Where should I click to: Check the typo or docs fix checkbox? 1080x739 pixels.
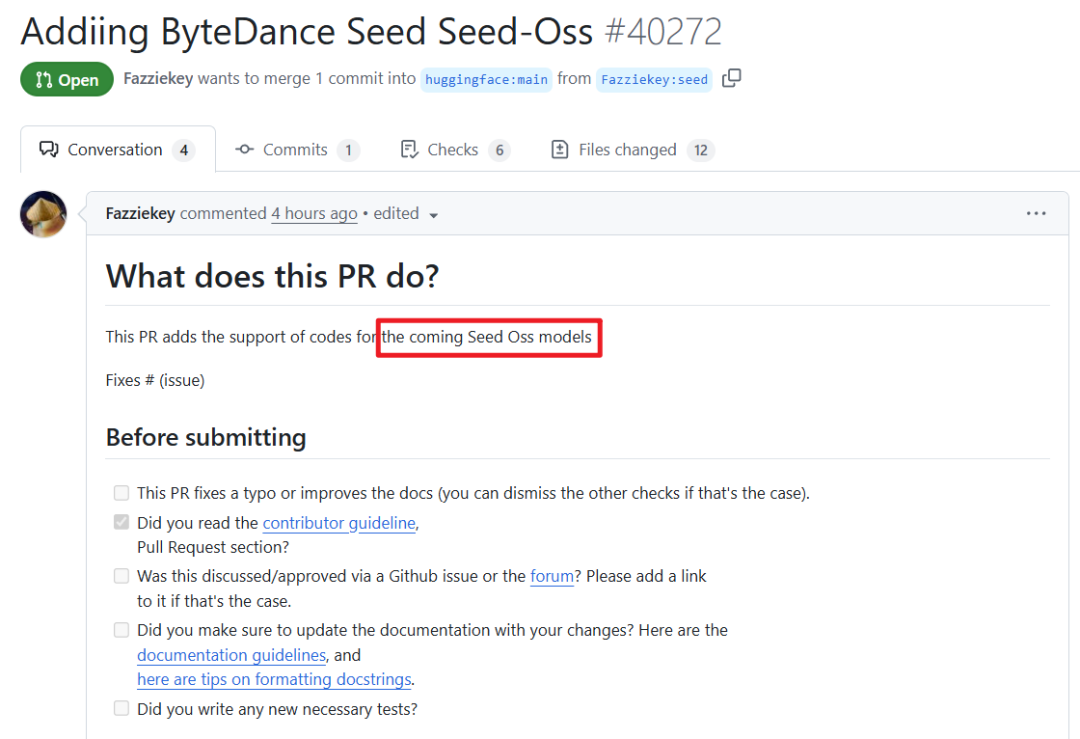point(121,493)
